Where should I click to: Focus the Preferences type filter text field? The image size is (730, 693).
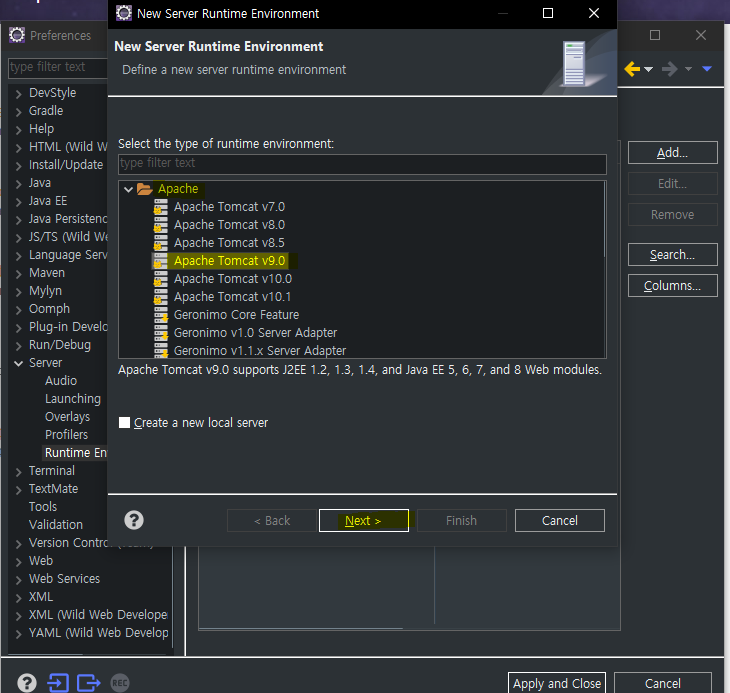(58, 67)
